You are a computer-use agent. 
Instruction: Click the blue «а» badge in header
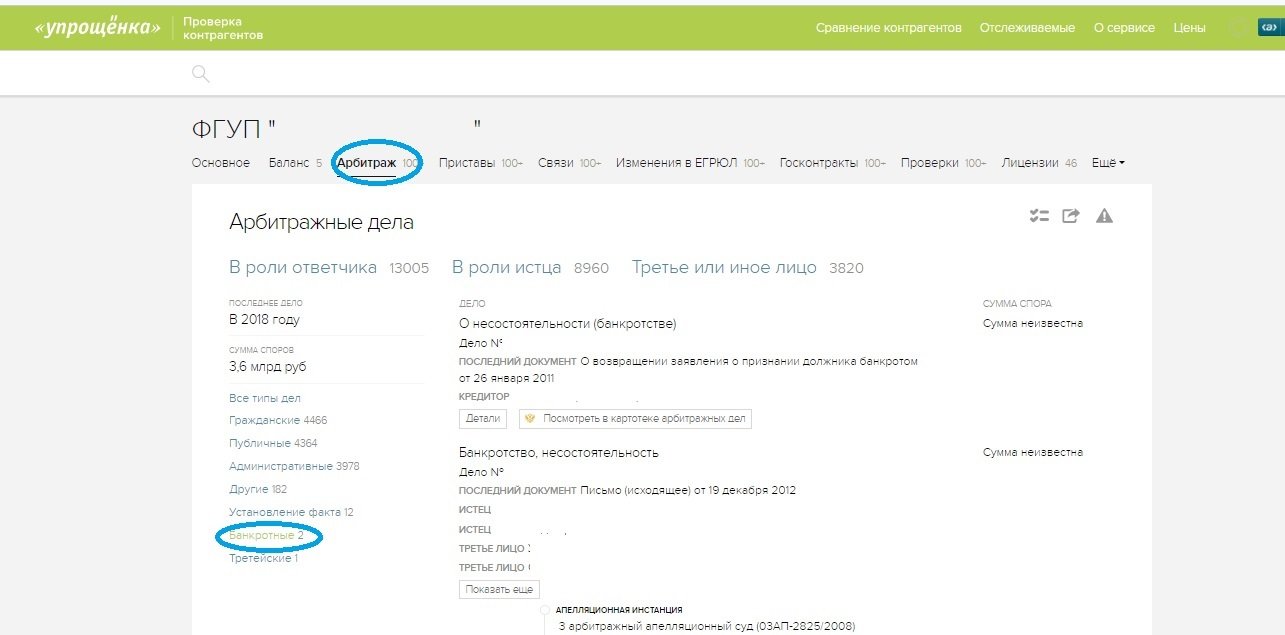[1269, 28]
